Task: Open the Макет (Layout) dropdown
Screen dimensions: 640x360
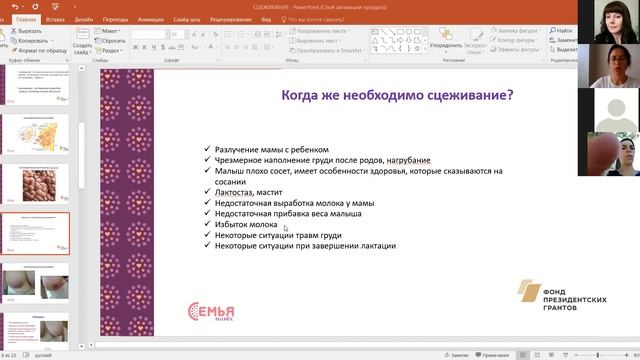Action: tap(108, 31)
